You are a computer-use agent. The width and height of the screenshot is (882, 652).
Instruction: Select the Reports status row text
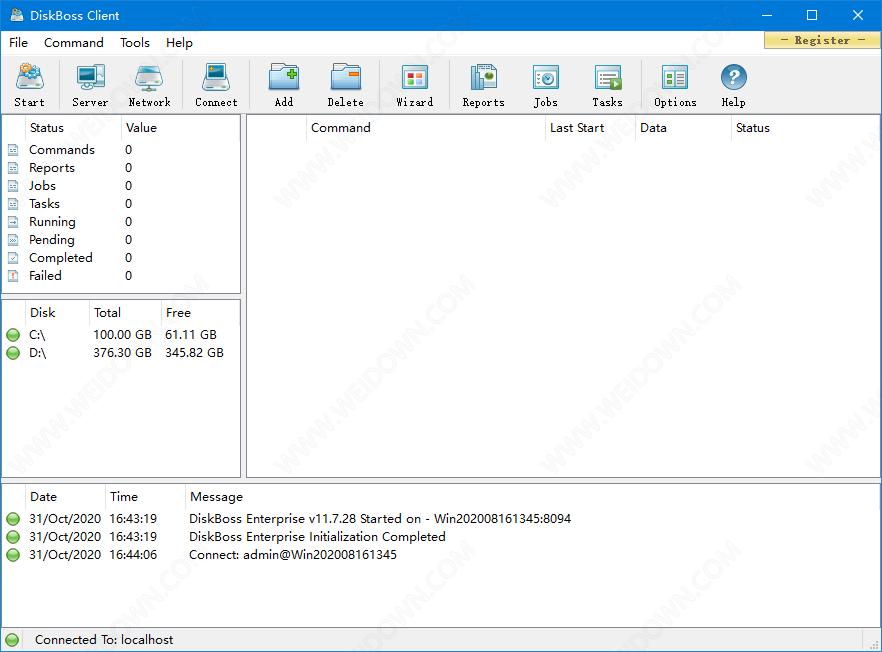coord(52,168)
